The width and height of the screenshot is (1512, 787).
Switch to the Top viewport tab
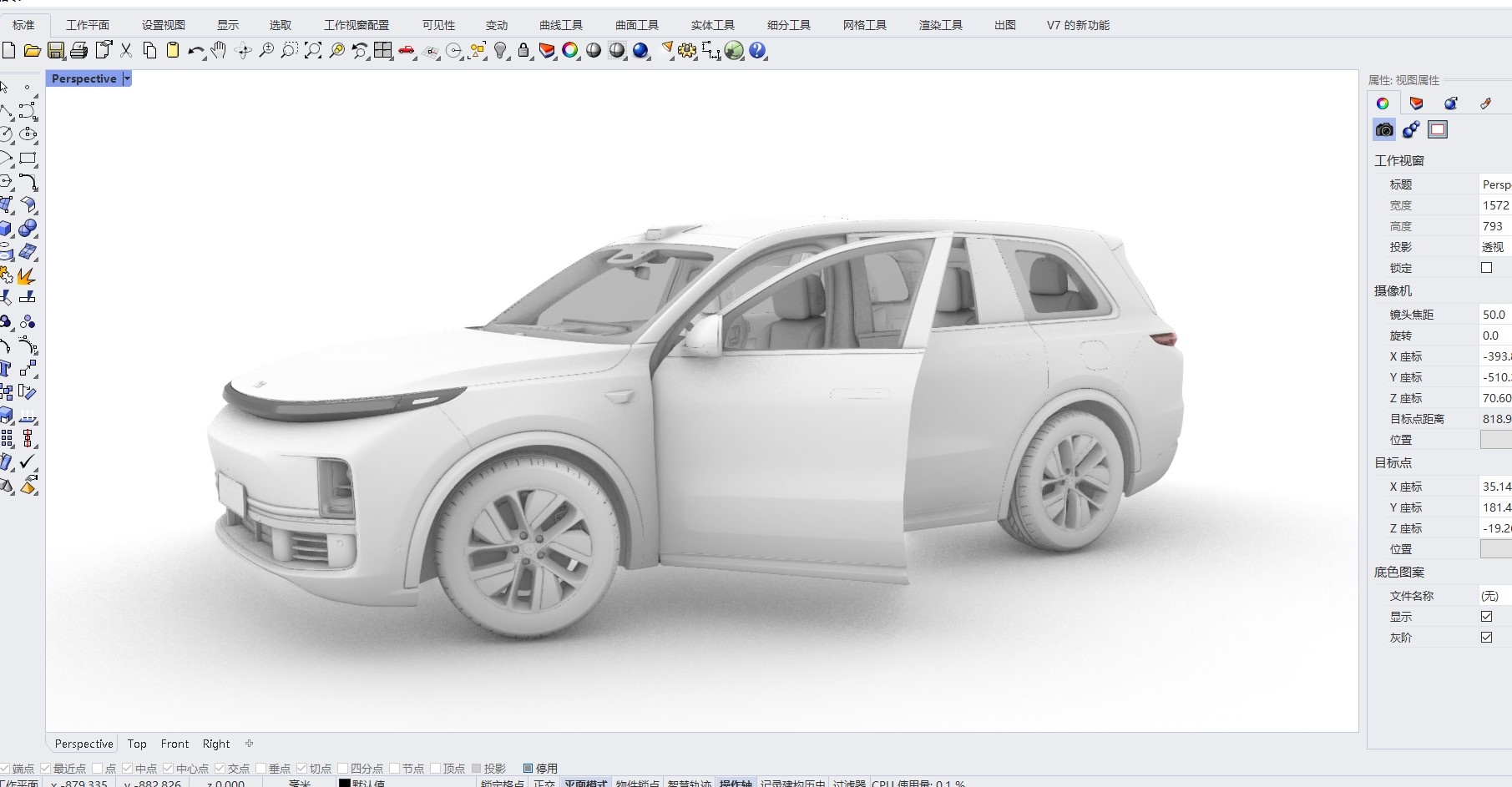click(x=137, y=744)
